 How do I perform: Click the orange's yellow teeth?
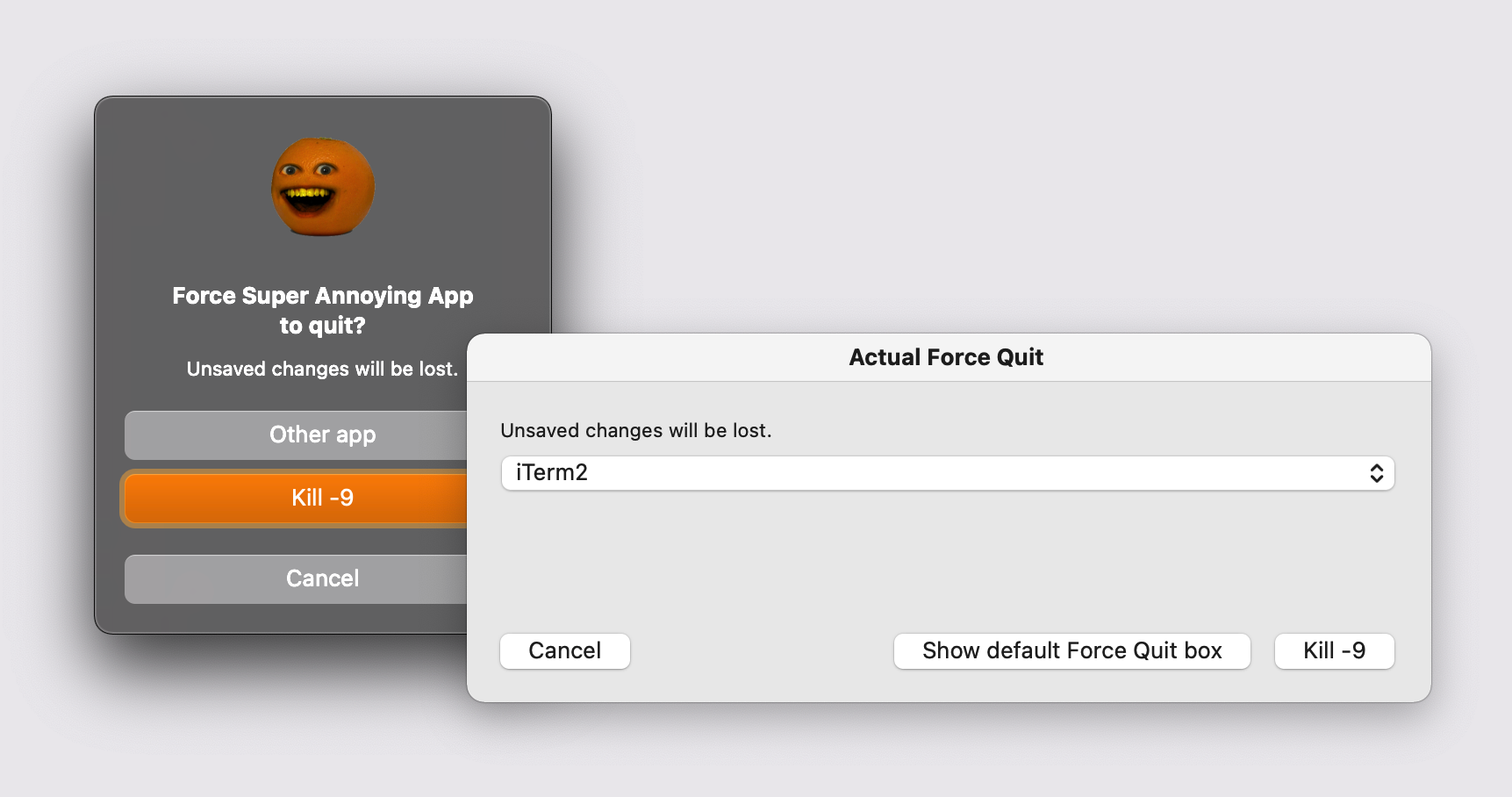308,193
